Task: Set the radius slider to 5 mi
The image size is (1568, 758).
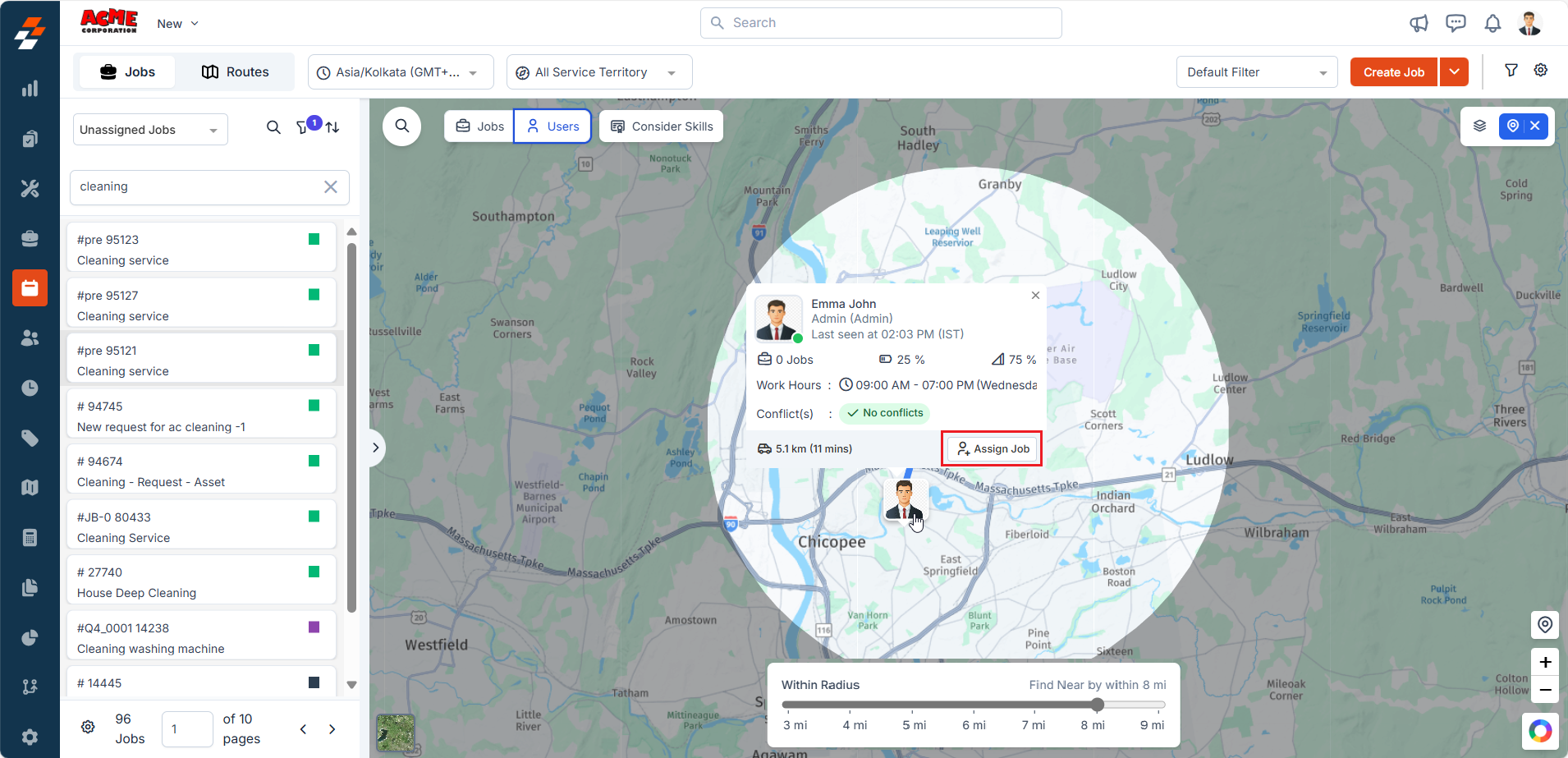Action: click(914, 705)
